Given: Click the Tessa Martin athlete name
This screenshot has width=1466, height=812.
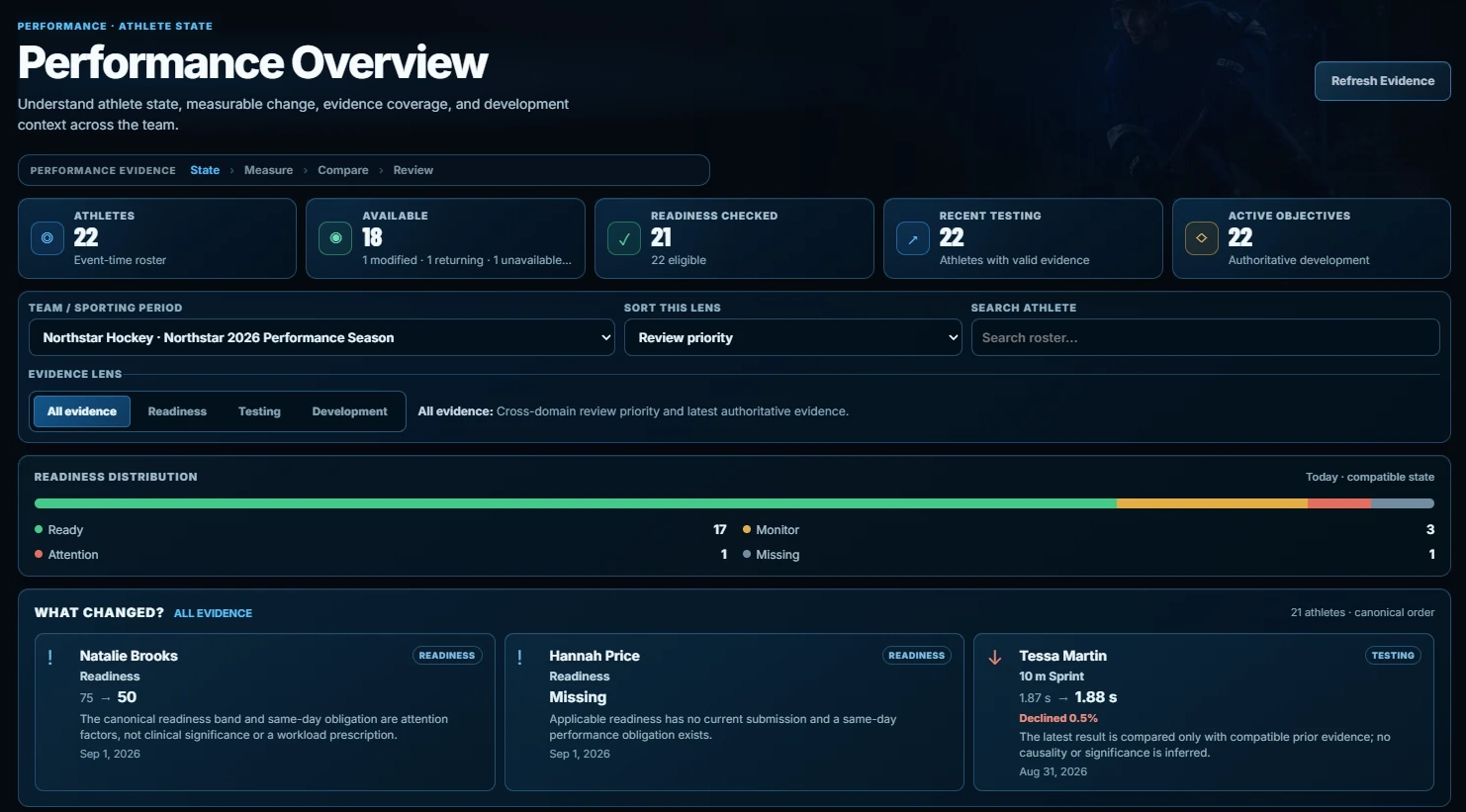Looking at the screenshot, I should coord(1062,656).
